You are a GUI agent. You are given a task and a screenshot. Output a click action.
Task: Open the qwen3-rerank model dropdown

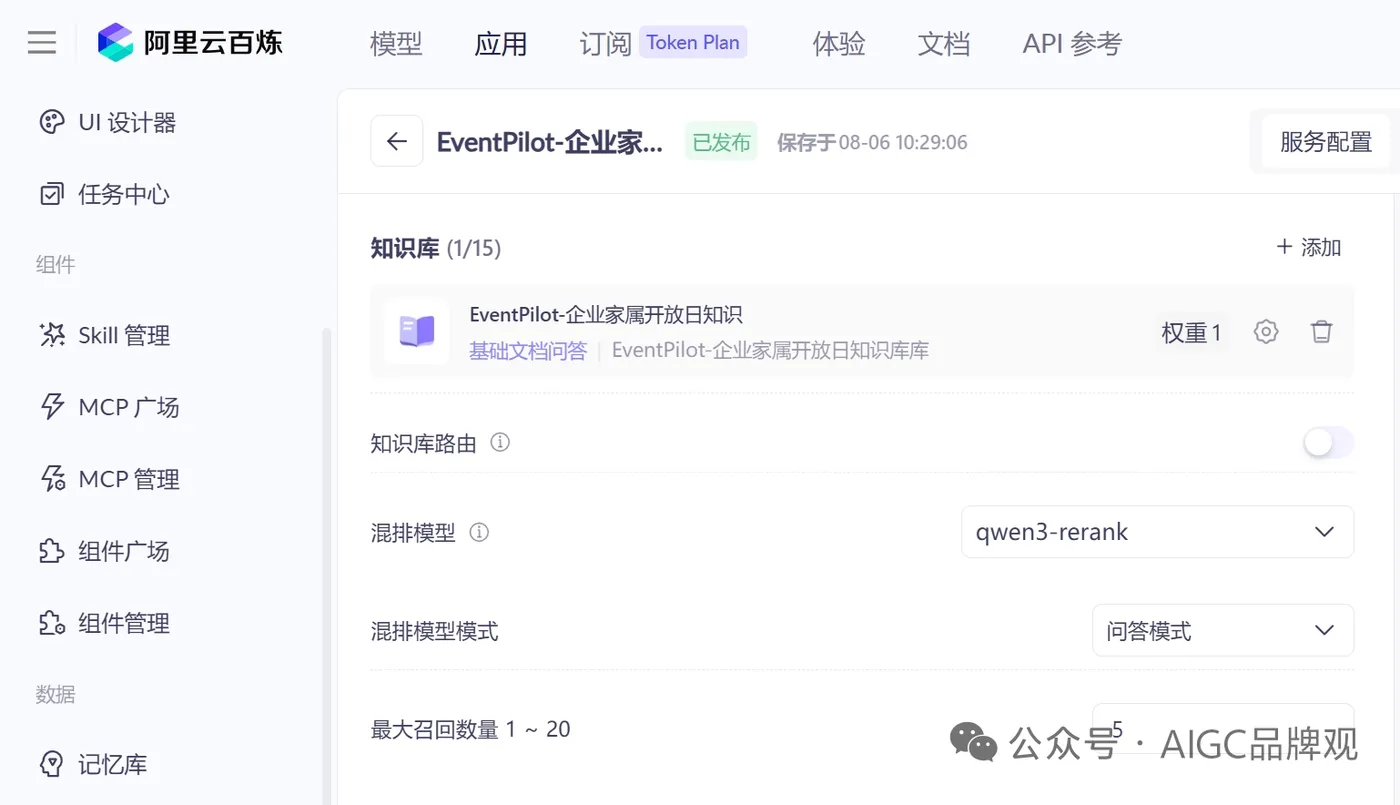(x=1158, y=532)
